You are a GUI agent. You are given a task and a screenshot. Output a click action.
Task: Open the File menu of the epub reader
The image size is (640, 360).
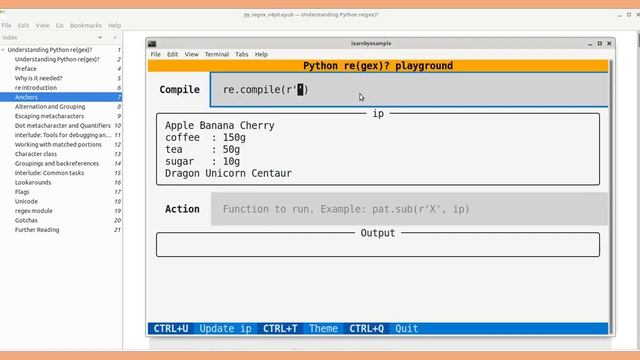[x=7, y=25]
